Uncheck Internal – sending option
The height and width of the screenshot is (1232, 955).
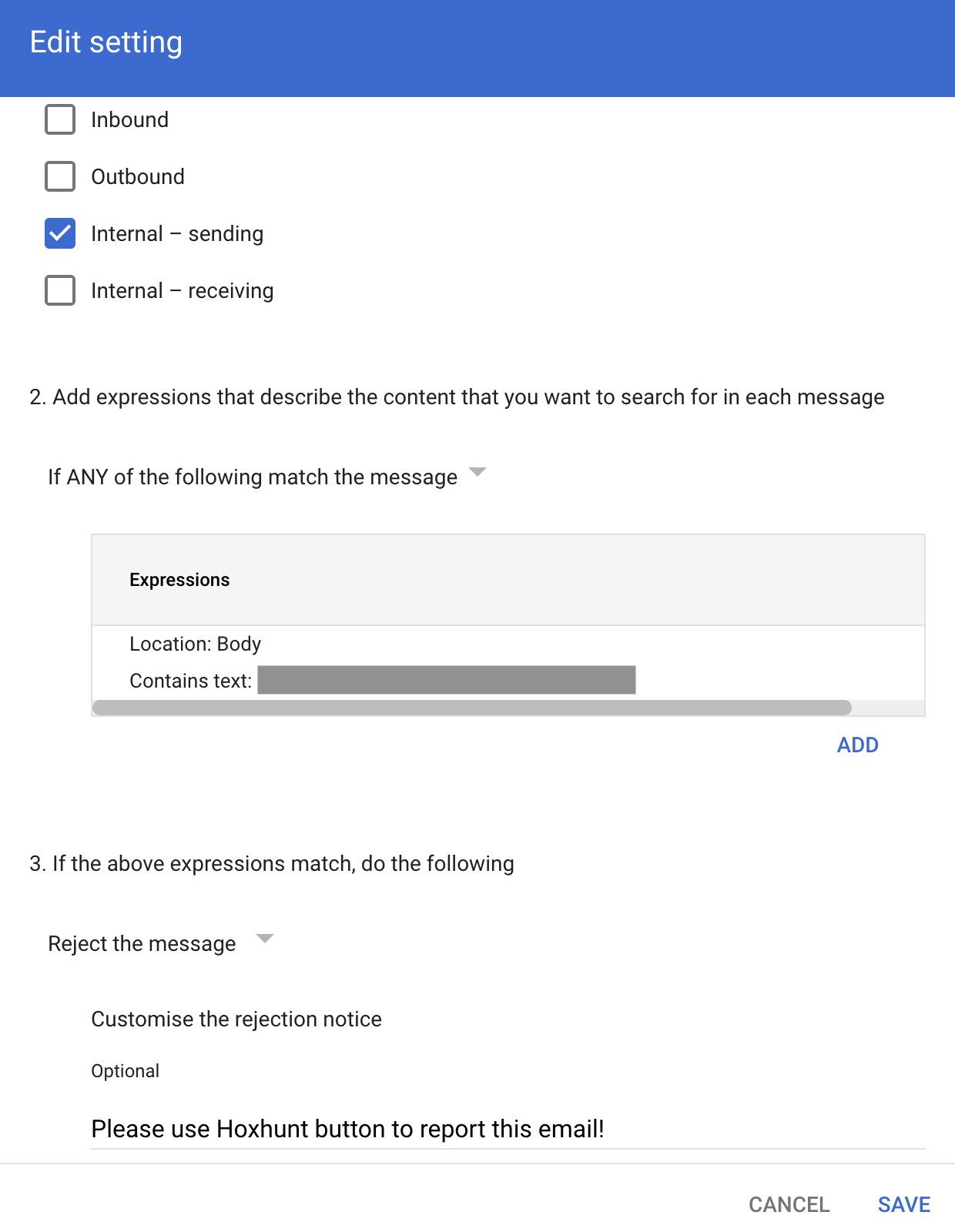[60, 233]
